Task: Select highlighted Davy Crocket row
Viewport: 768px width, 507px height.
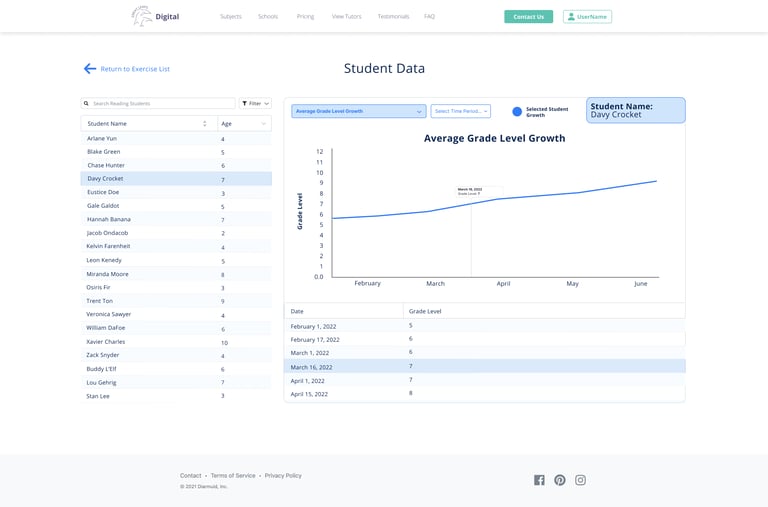Action: 176,179
